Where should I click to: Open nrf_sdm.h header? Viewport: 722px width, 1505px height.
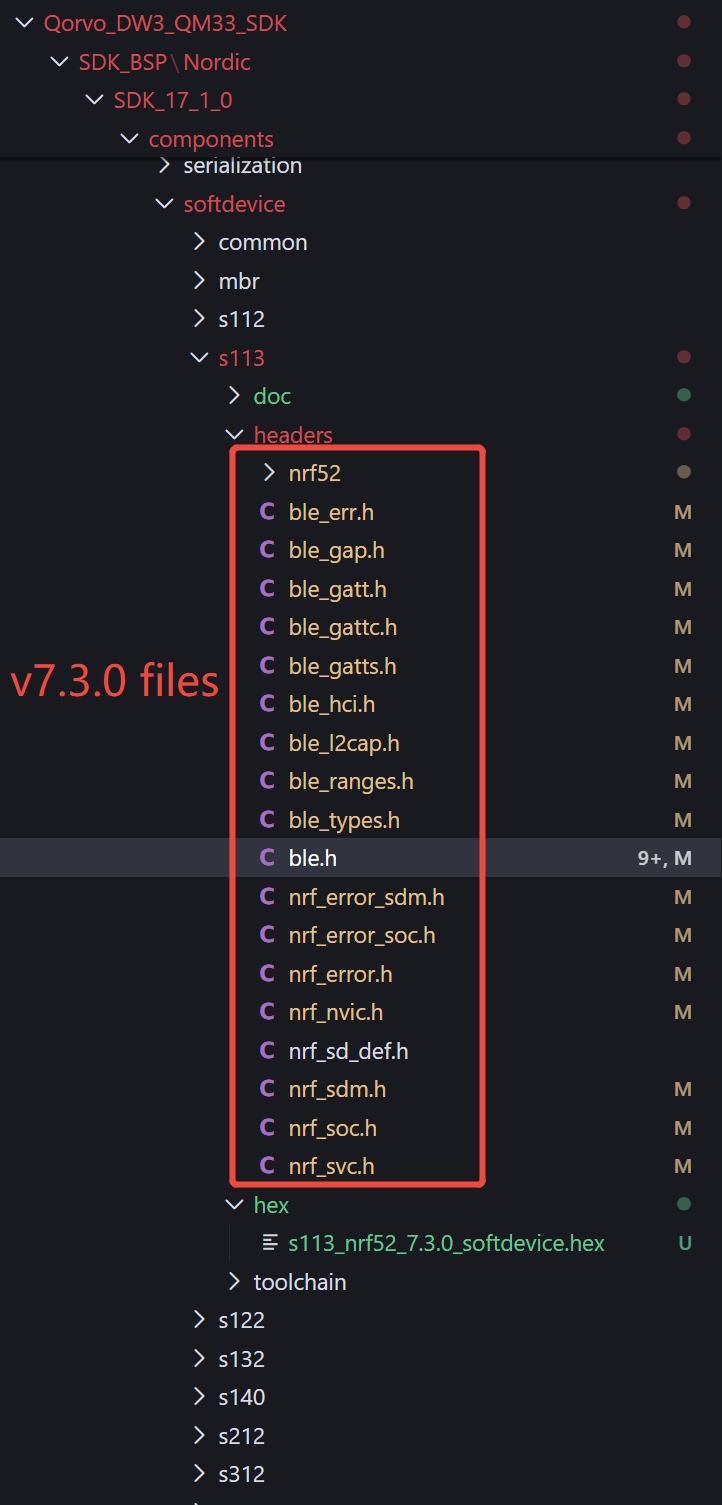pos(337,1089)
